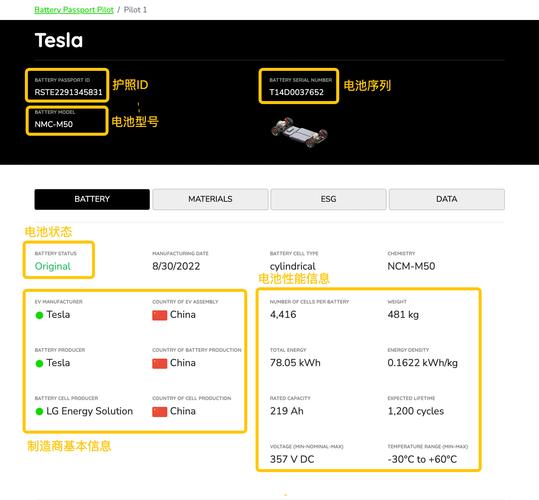Click the Original battery status value

pyautogui.click(x=53, y=266)
